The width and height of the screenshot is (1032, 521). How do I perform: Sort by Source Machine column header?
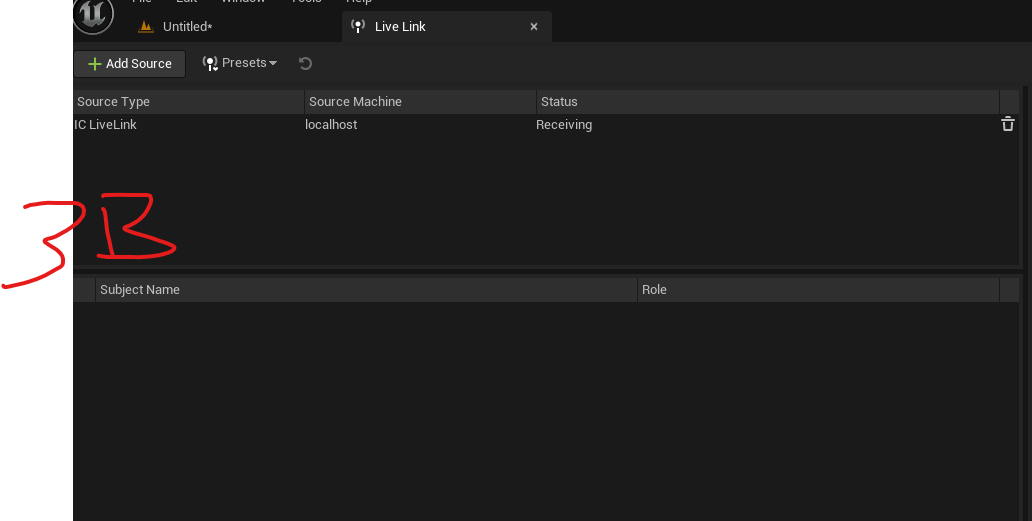(x=421, y=102)
